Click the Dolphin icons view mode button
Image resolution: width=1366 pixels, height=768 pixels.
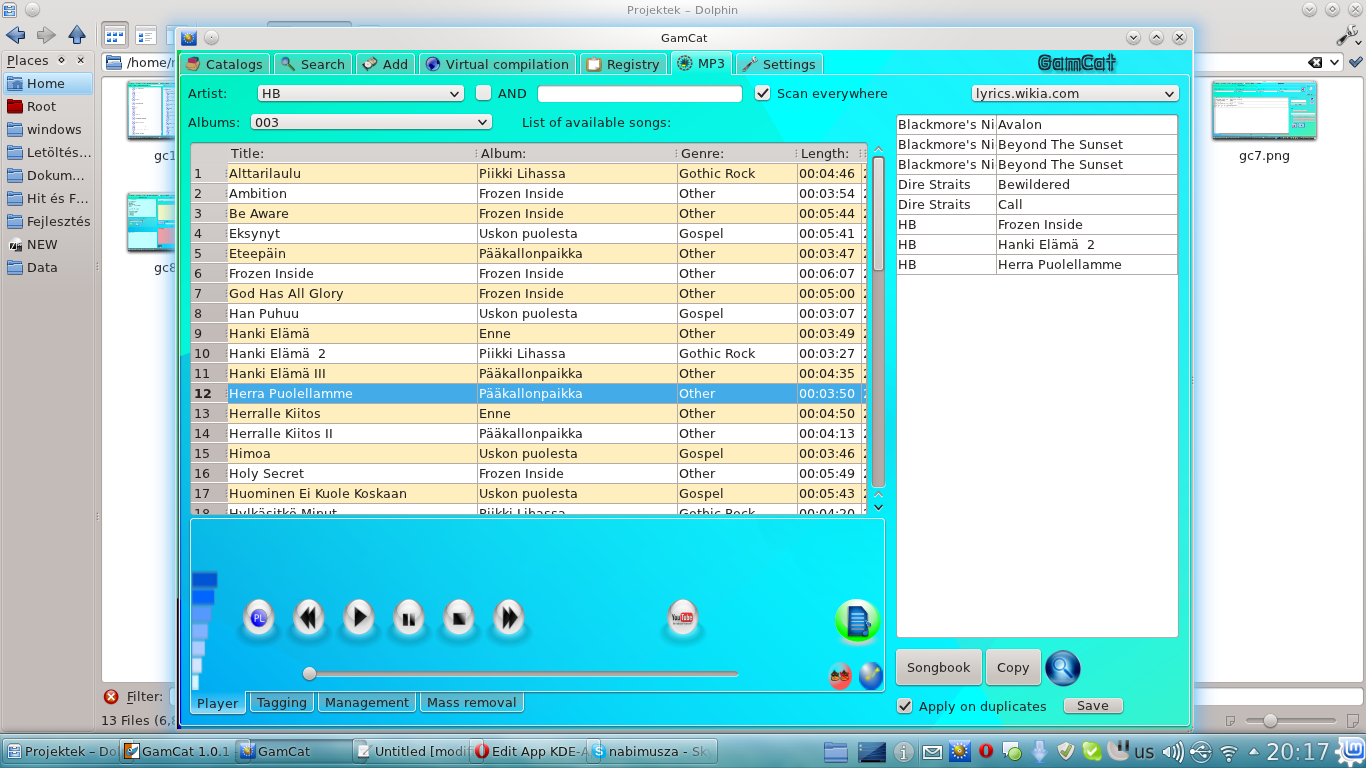tap(115, 36)
